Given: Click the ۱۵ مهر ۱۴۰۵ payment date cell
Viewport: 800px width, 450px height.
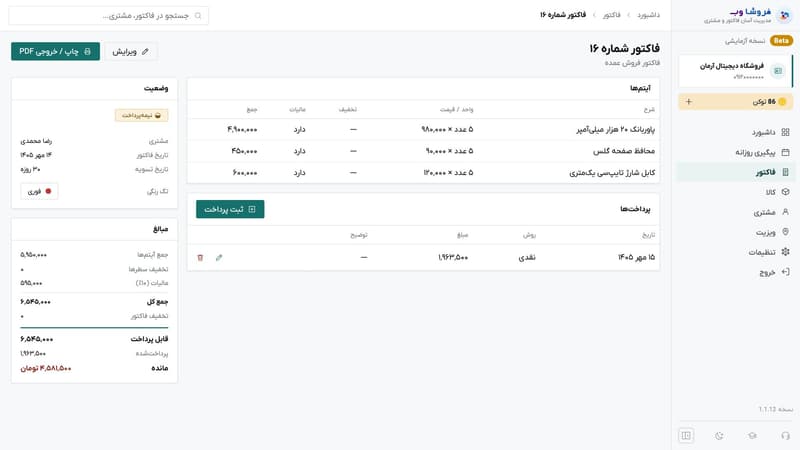Looking at the screenshot, I should coord(636,258).
